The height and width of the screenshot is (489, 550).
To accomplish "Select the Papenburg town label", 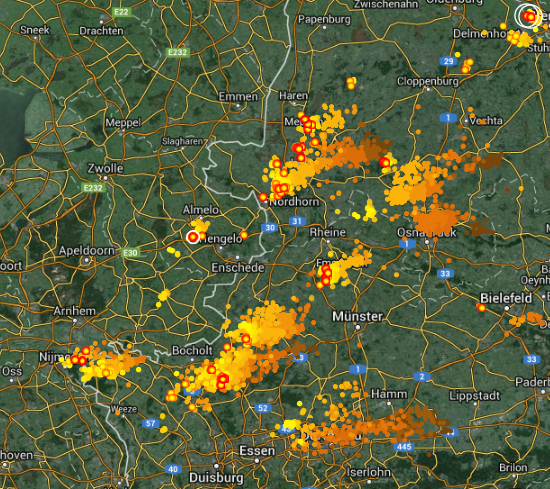I will pyautogui.click(x=324, y=19).
